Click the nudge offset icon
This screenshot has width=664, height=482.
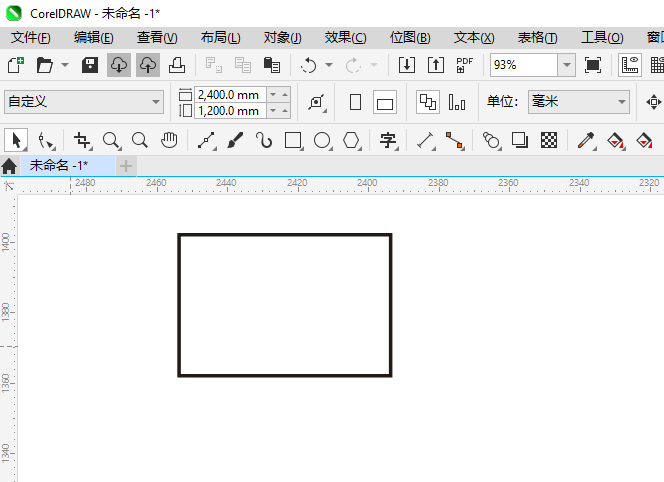click(653, 102)
